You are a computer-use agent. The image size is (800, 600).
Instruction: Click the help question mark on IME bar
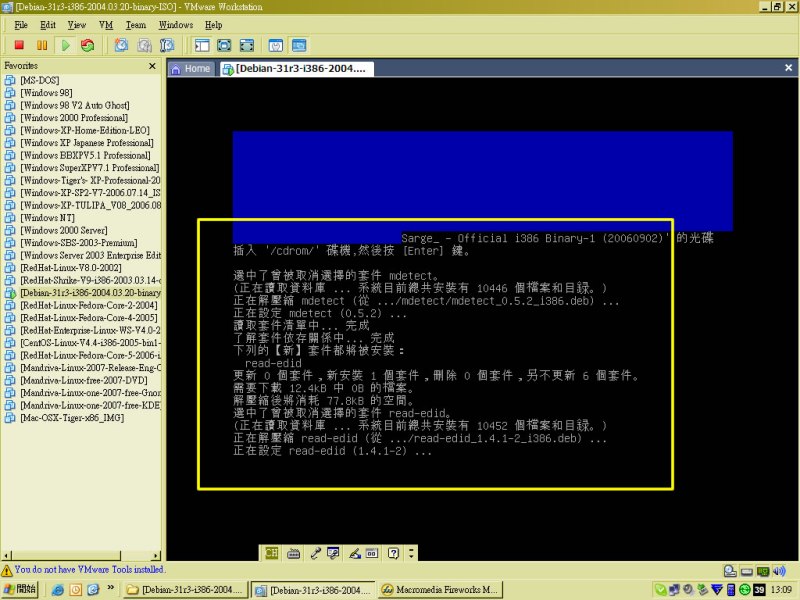[393, 553]
